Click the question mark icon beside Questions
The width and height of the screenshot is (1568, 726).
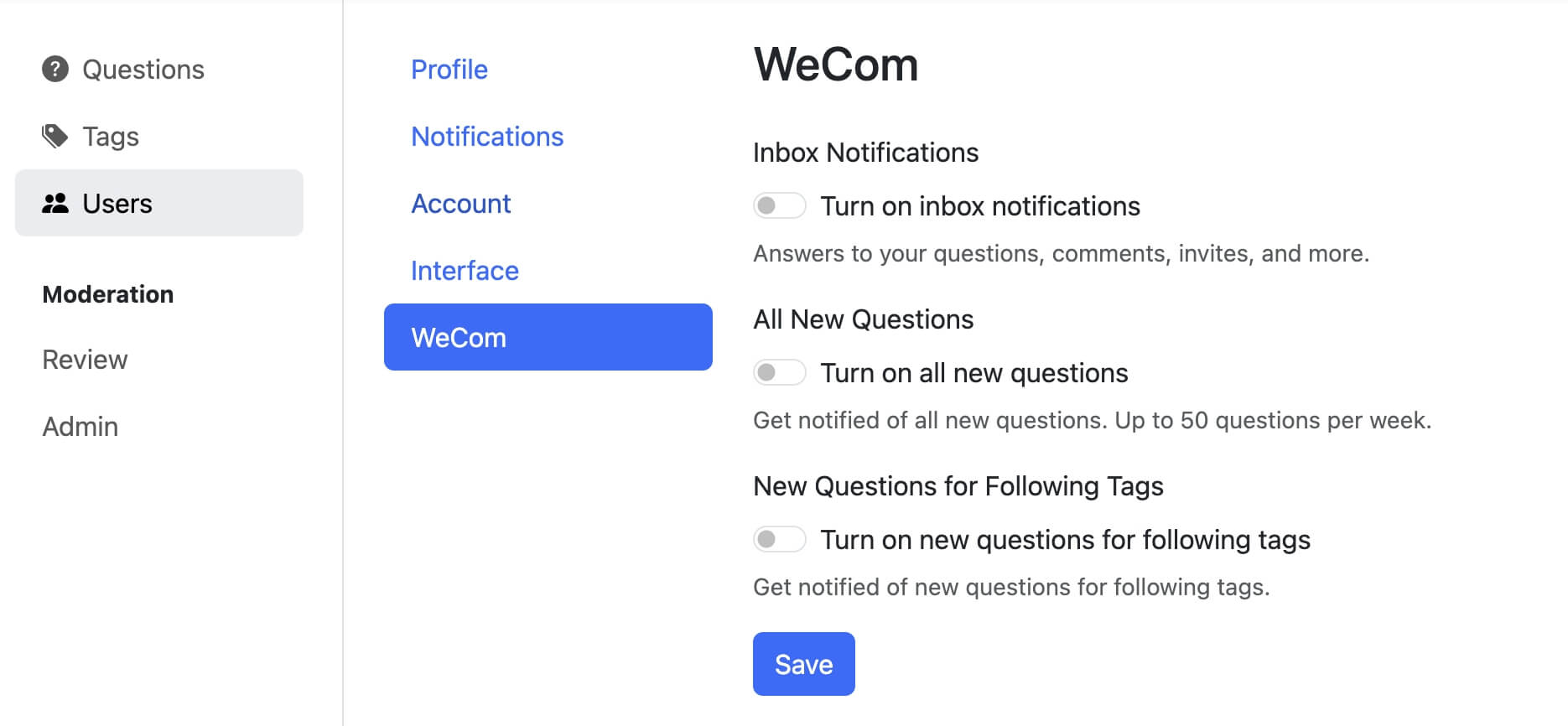pos(55,69)
